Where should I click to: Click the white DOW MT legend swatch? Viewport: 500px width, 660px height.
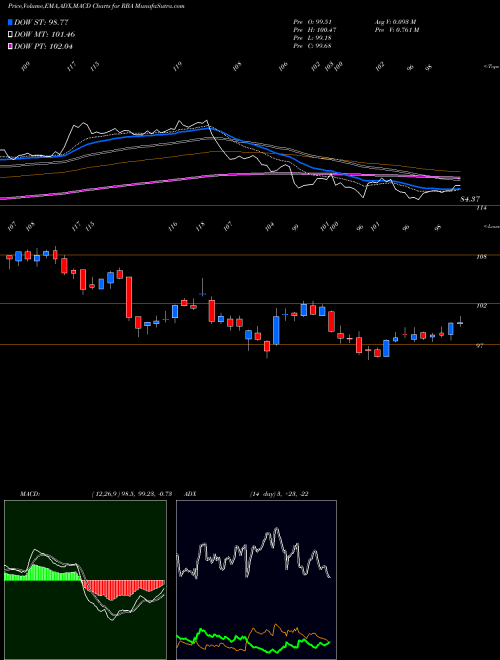10,35
